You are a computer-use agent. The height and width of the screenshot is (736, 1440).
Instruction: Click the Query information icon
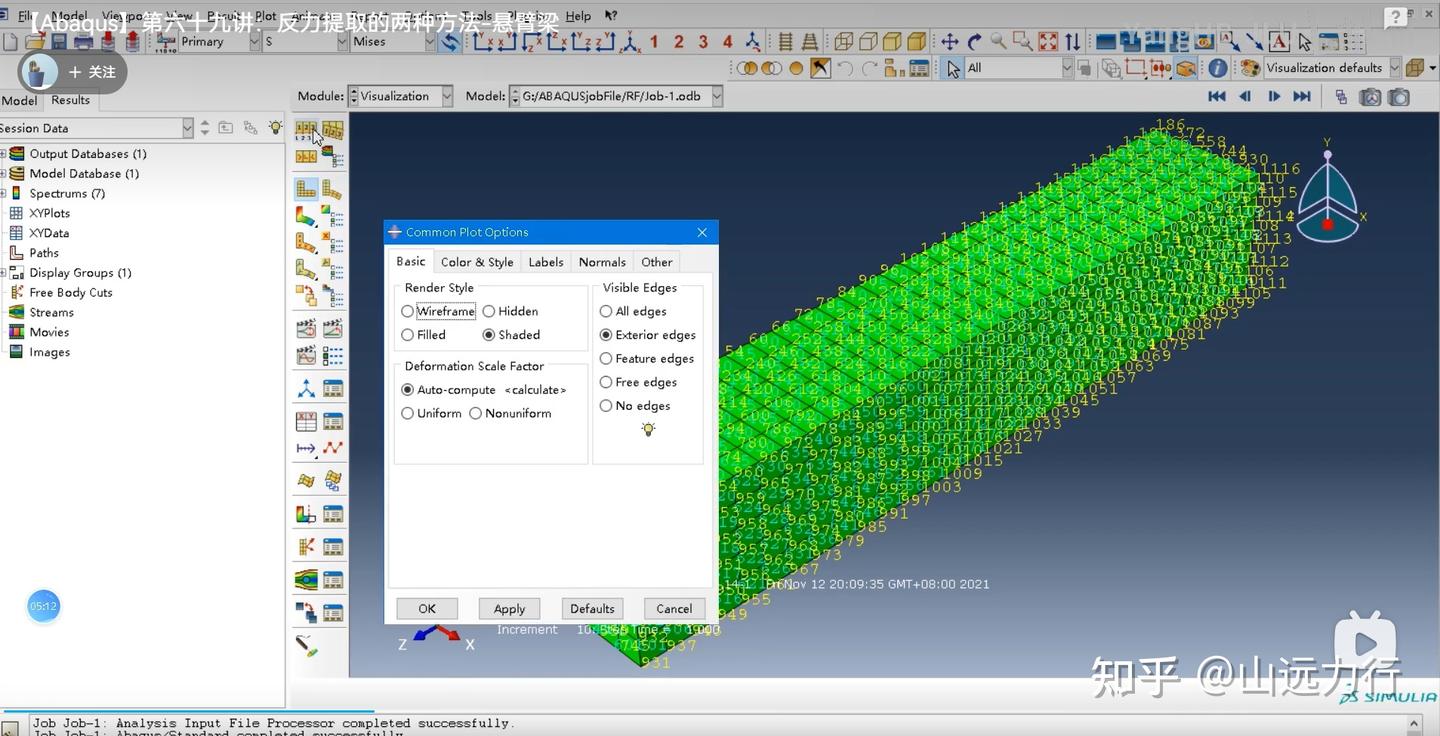coord(1217,68)
